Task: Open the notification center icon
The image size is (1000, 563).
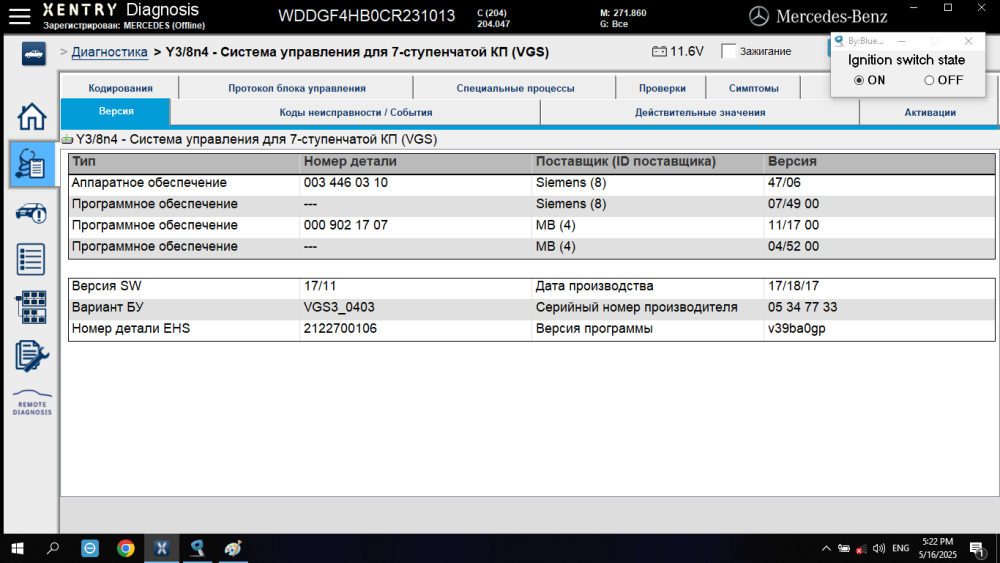Action: pos(978,549)
